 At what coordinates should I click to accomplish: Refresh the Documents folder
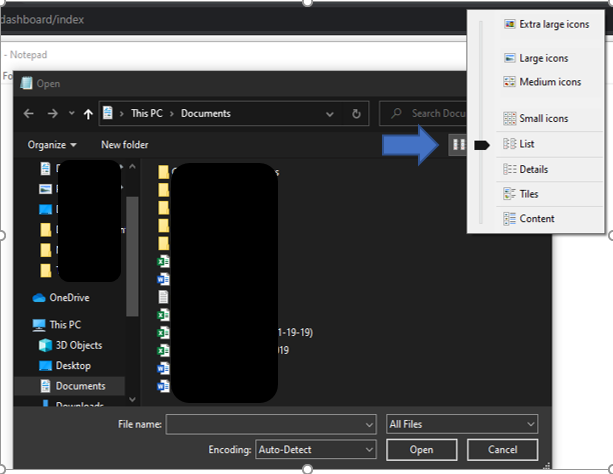[x=356, y=114]
